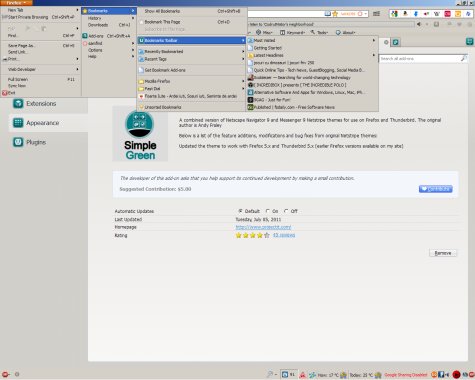Image resolution: width=475 pixels, height=380 pixels.
Task: Click the Facebook icon in status bar
Action: point(441,375)
